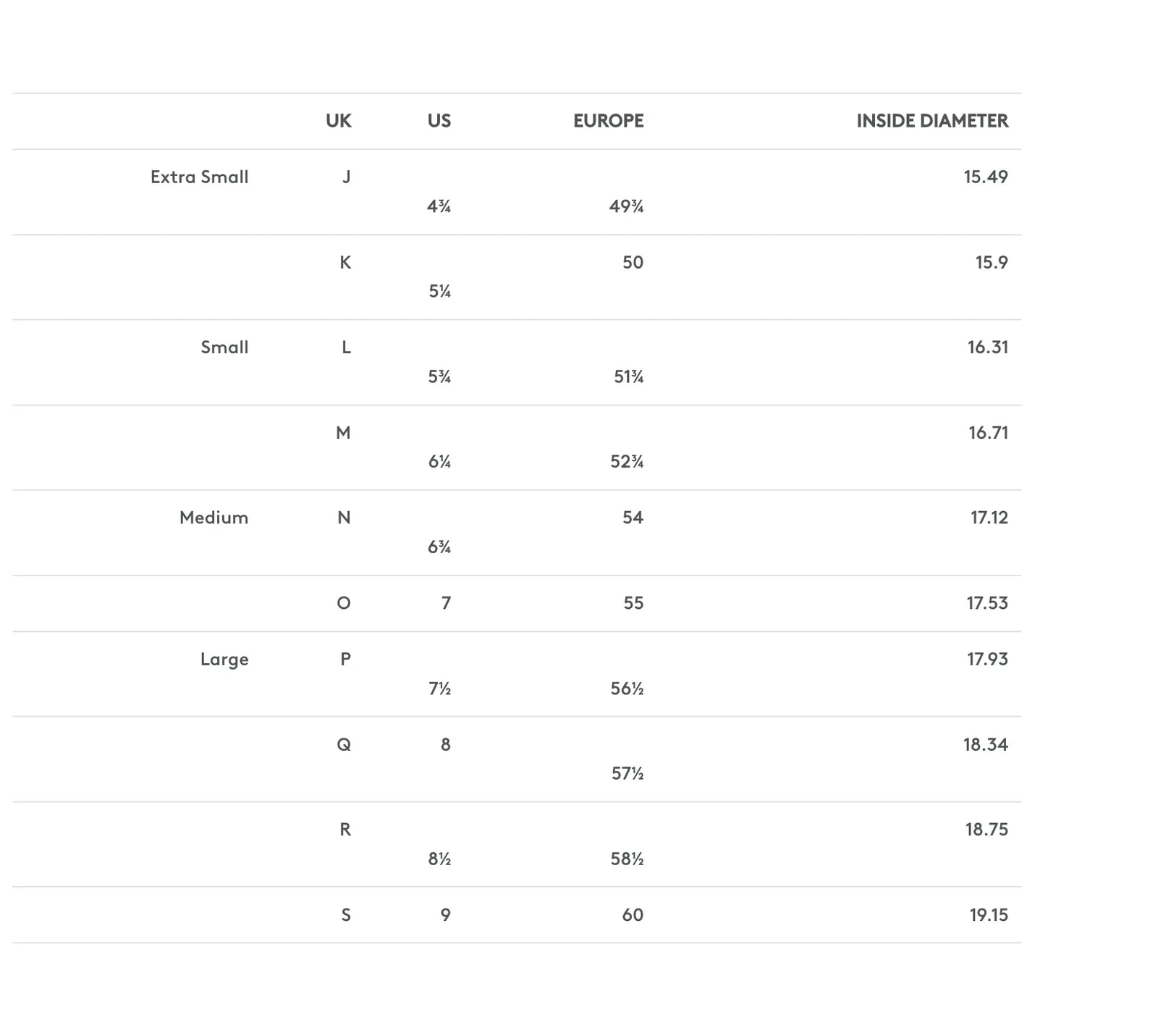
Task: Click the UK column header
Action: tap(338, 121)
